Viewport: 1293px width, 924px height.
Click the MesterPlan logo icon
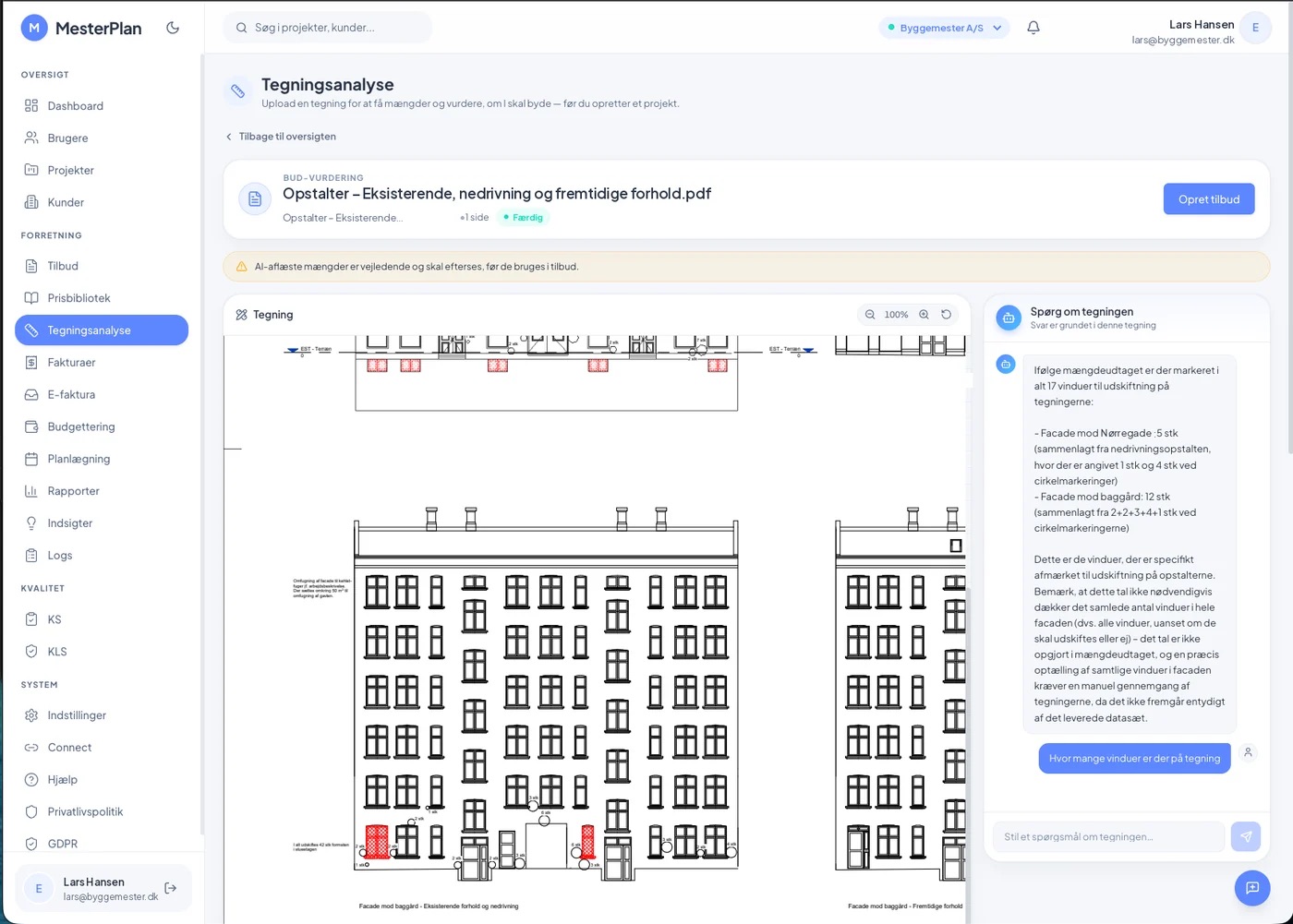click(x=34, y=28)
